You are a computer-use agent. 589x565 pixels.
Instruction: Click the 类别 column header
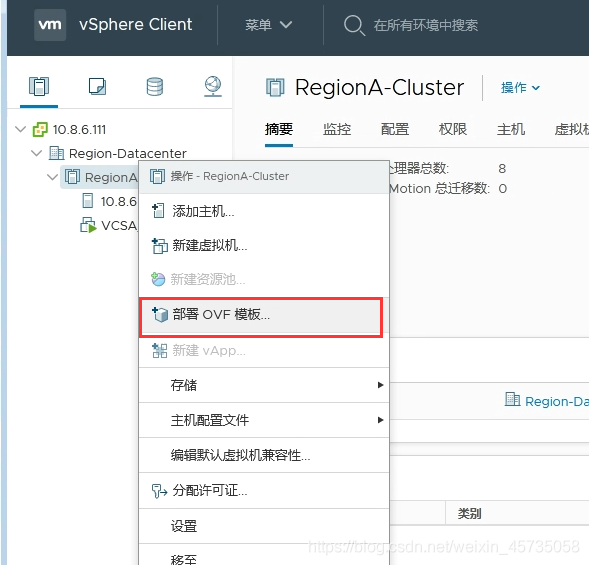(469, 513)
